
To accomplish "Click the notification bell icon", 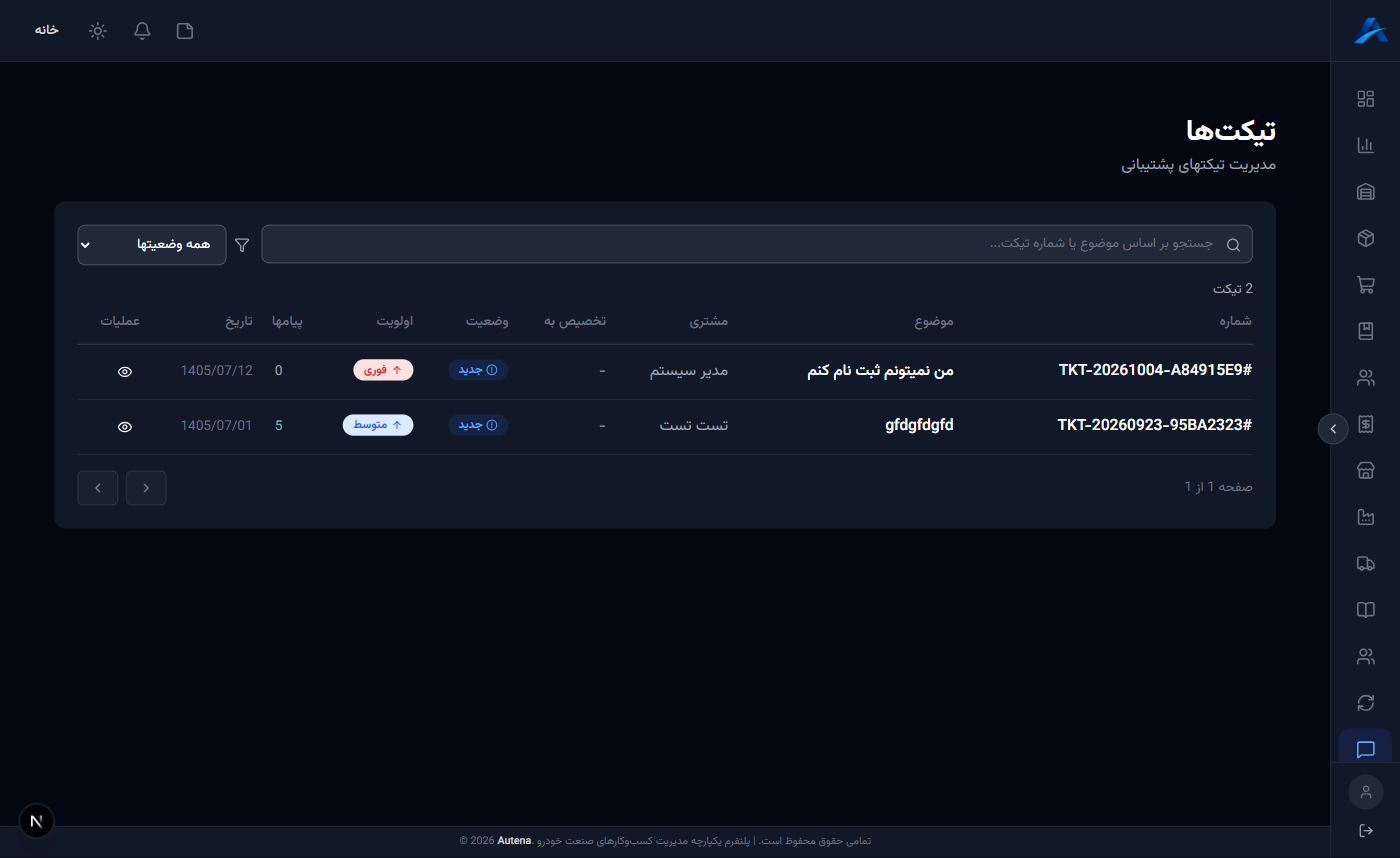I will point(142,30).
